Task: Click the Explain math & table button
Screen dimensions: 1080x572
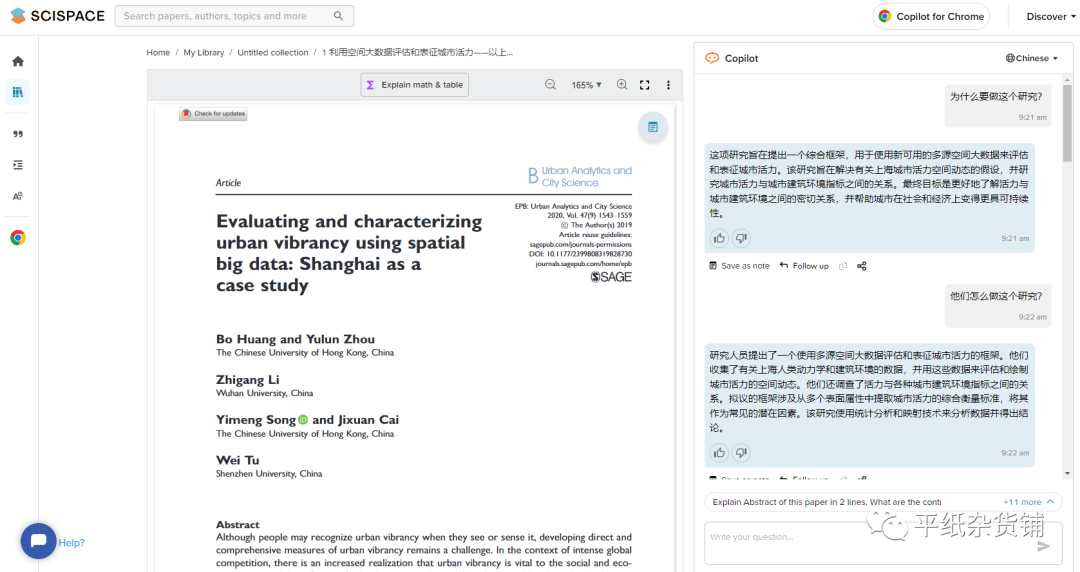Action: pos(414,85)
